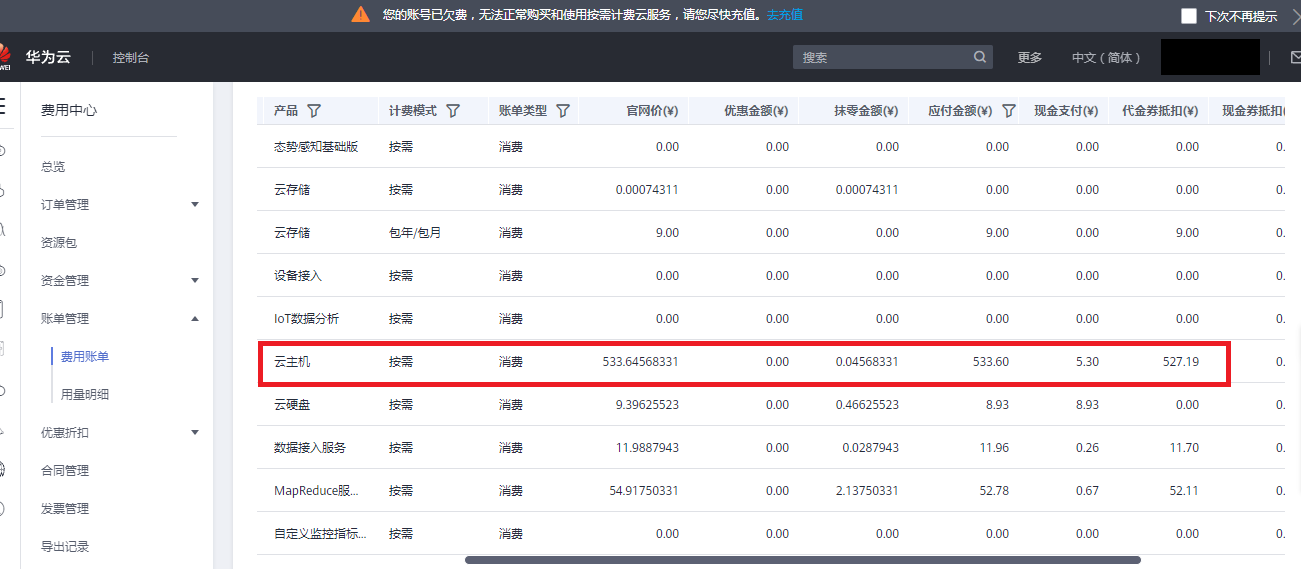Click the 优惠金额(¥) column header
The image size is (1301, 569).
click(756, 111)
